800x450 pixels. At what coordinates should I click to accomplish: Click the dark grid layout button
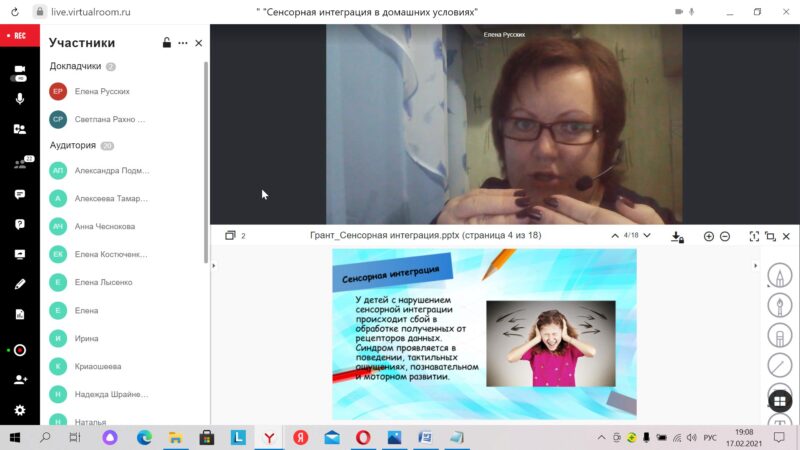pyautogui.click(x=780, y=402)
